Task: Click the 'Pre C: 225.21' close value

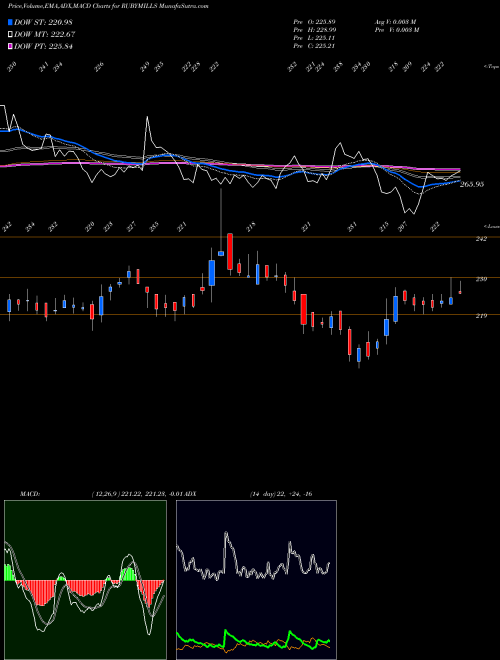Action: click(x=314, y=45)
